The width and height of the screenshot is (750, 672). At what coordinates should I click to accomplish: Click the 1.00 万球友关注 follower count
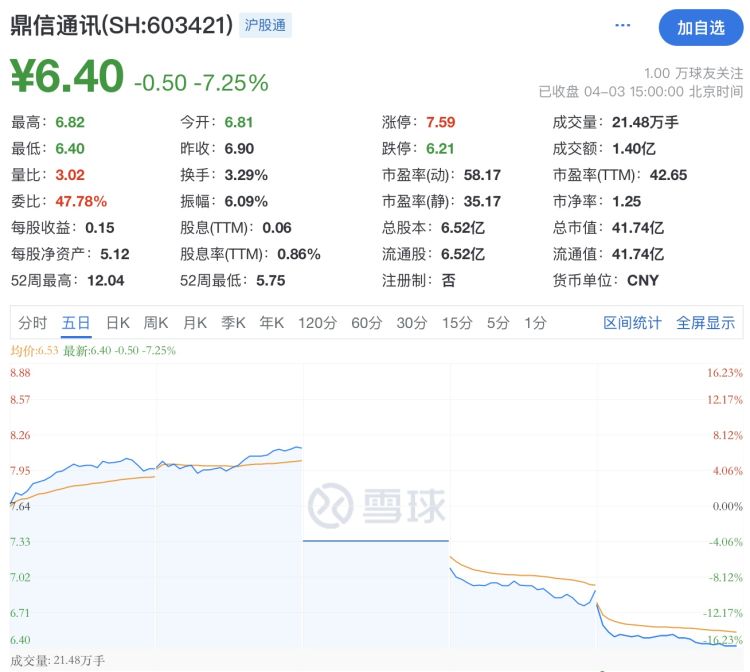[x=694, y=73]
